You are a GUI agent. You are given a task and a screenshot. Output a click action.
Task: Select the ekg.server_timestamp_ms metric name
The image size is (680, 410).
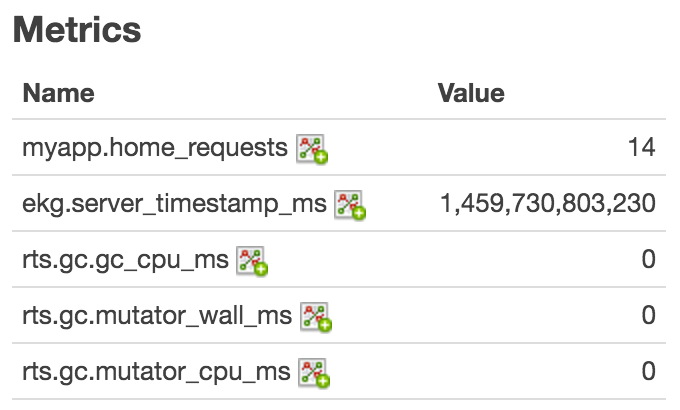[x=174, y=204]
